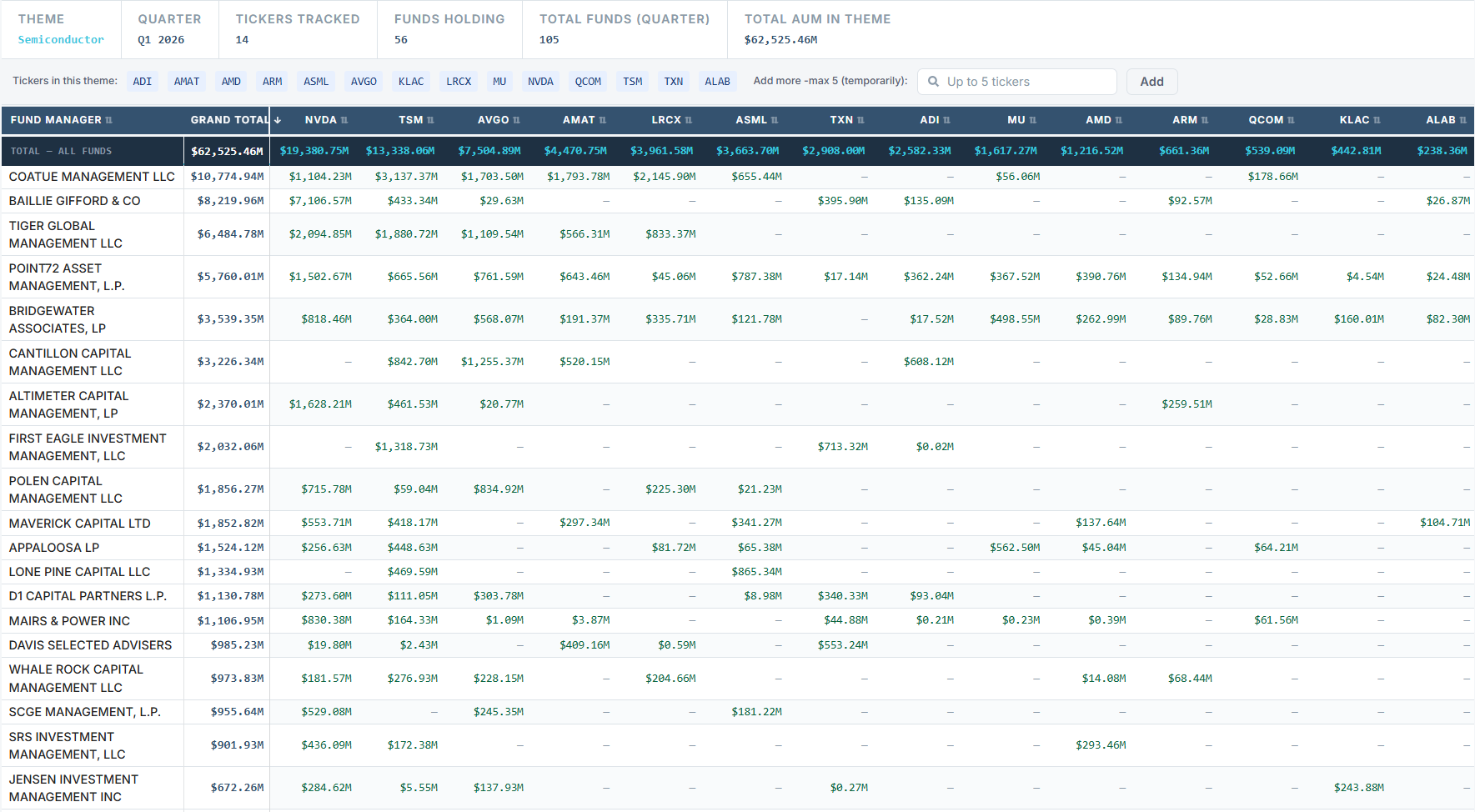1475x812 pixels.
Task: Click the Add button
Action: point(1151,82)
